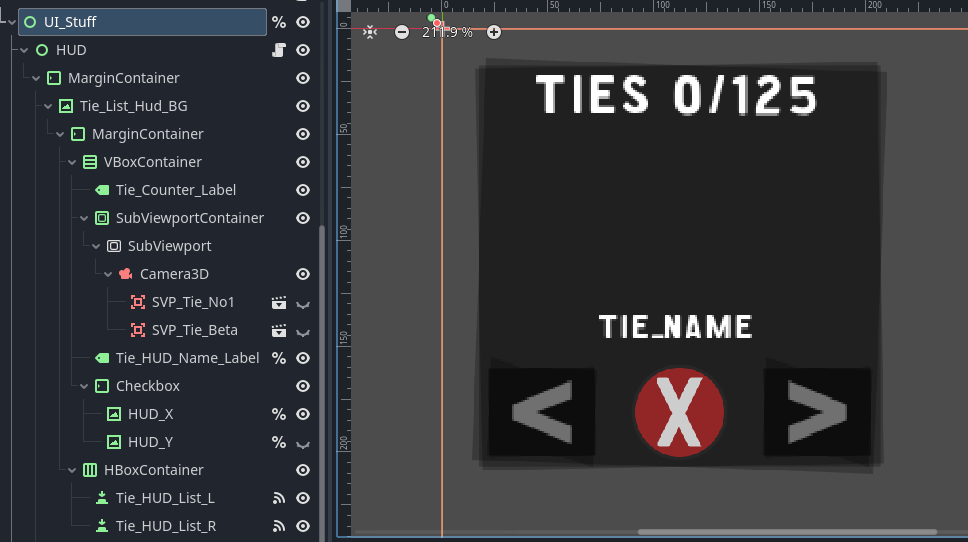Hide the Tie_Counter_Label node
968x542 pixels.
tap(303, 190)
